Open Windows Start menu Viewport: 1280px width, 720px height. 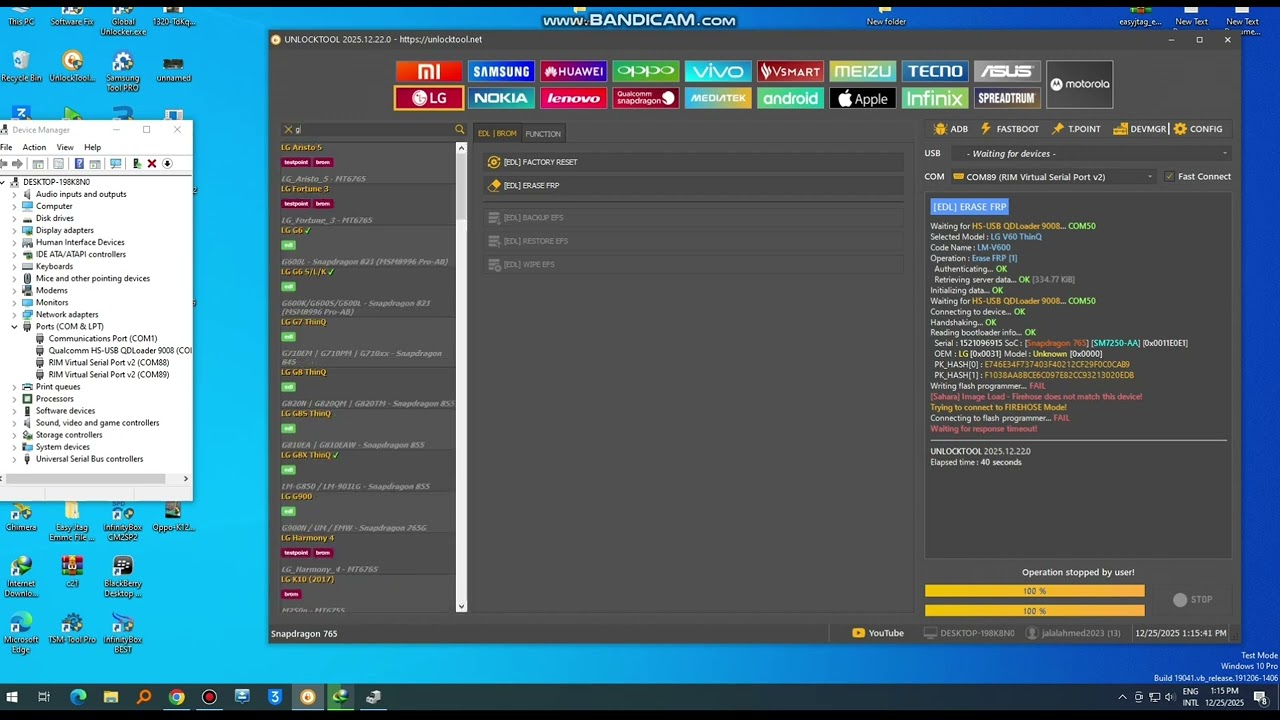click(12, 697)
